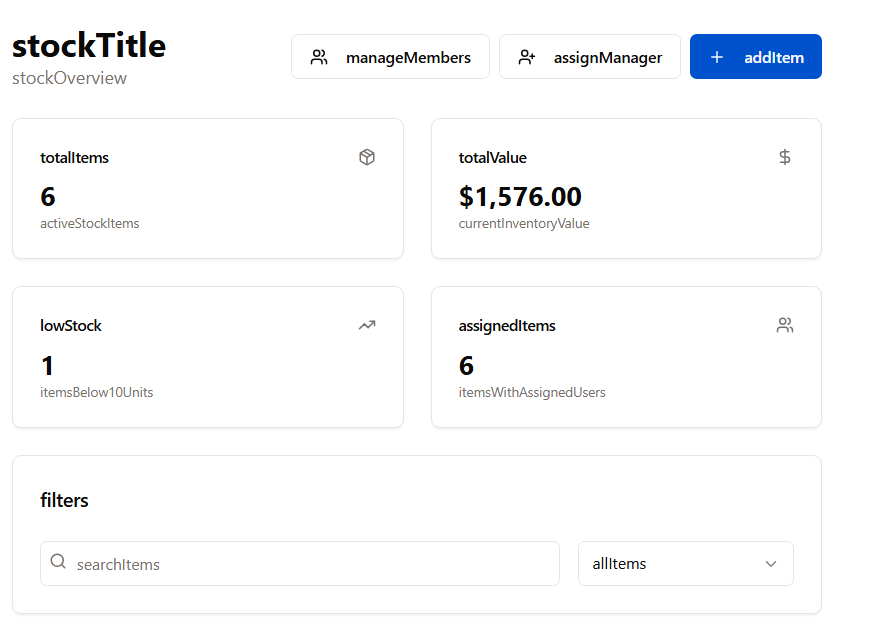Open the manageMembers dialog
Screen dimensions: 872x629
tap(390, 57)
